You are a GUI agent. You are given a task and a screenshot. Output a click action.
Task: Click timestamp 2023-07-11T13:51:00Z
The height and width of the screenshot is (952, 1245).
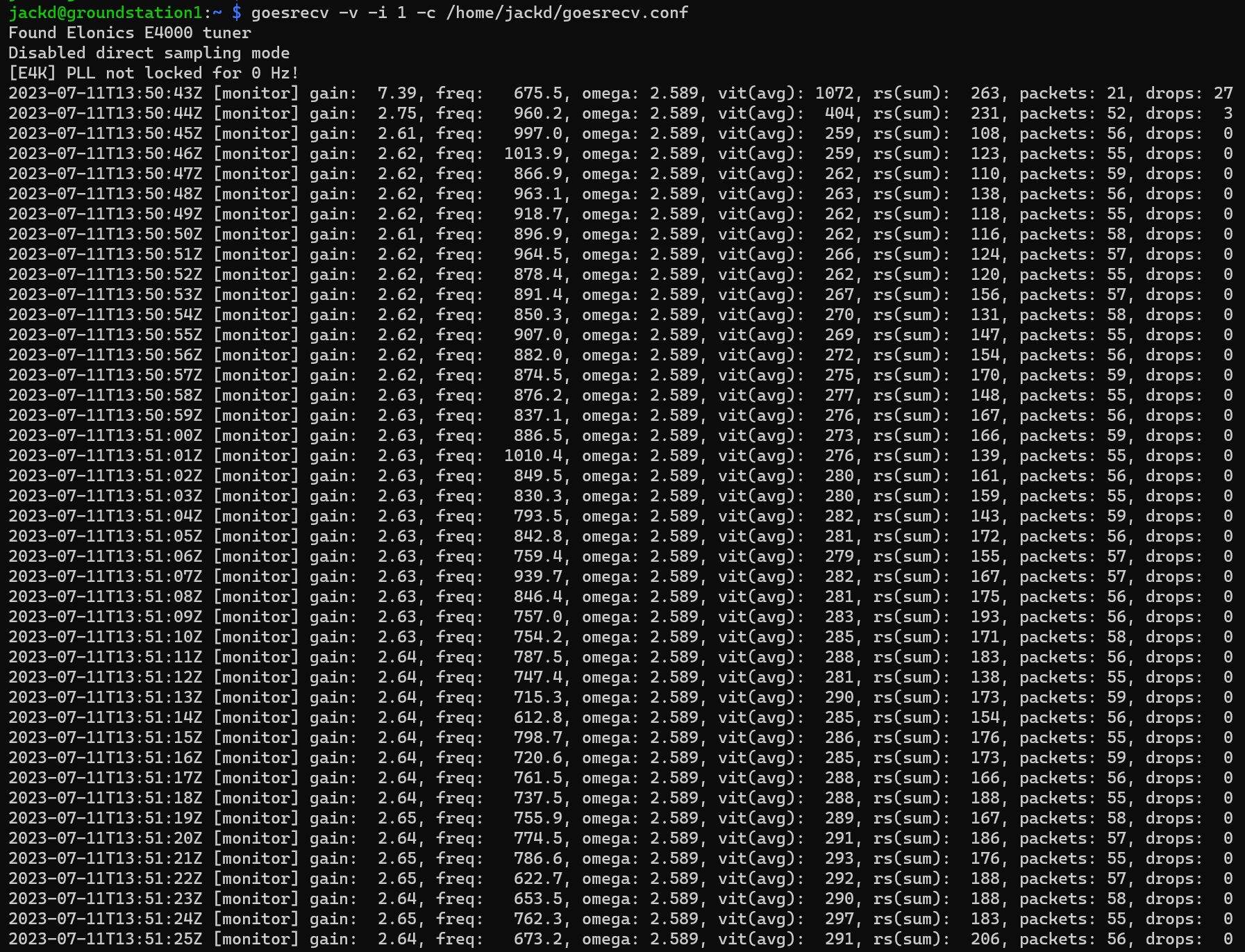tap(106, 435)
